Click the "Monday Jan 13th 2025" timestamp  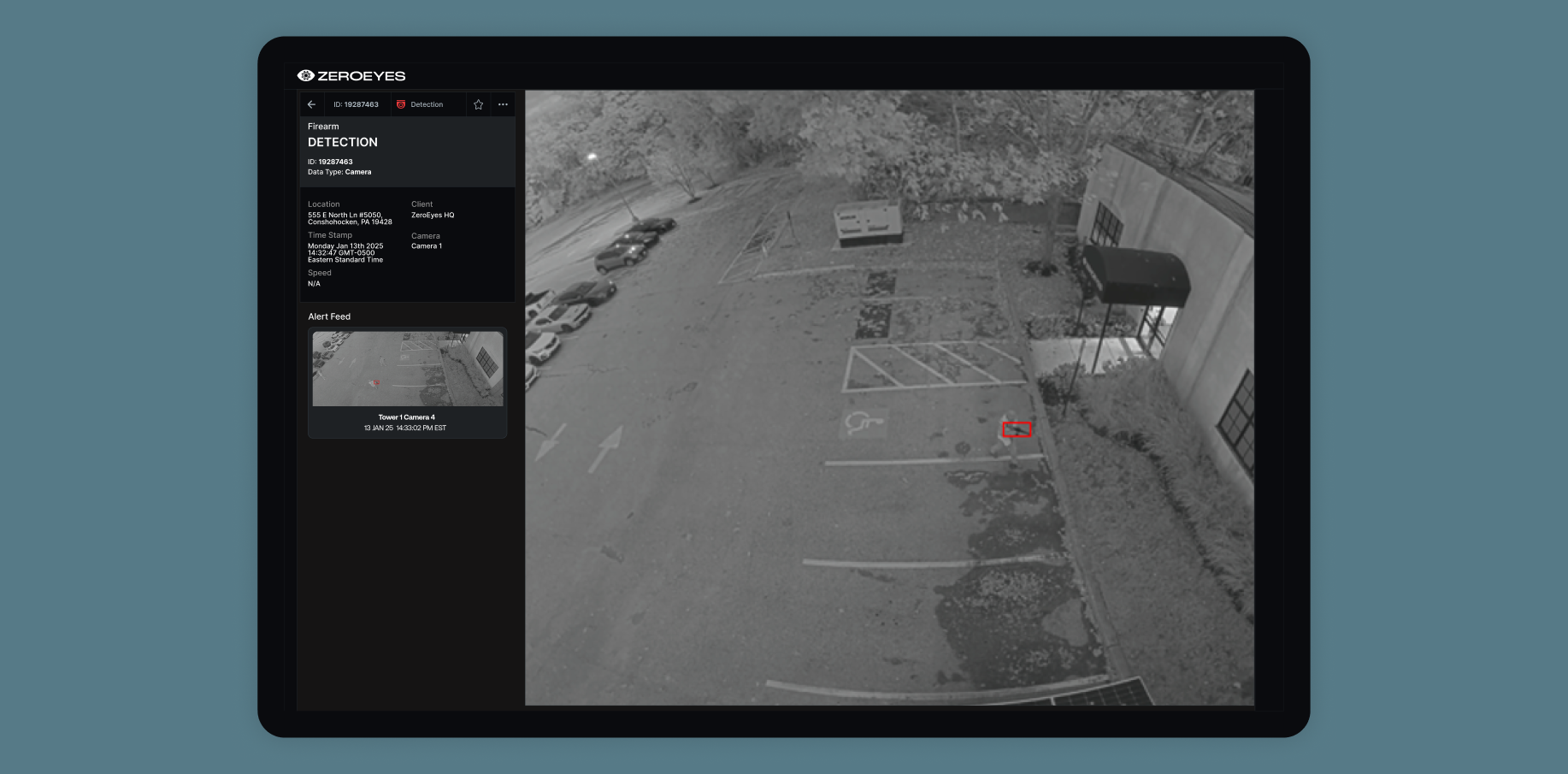[x=345, y=252]
